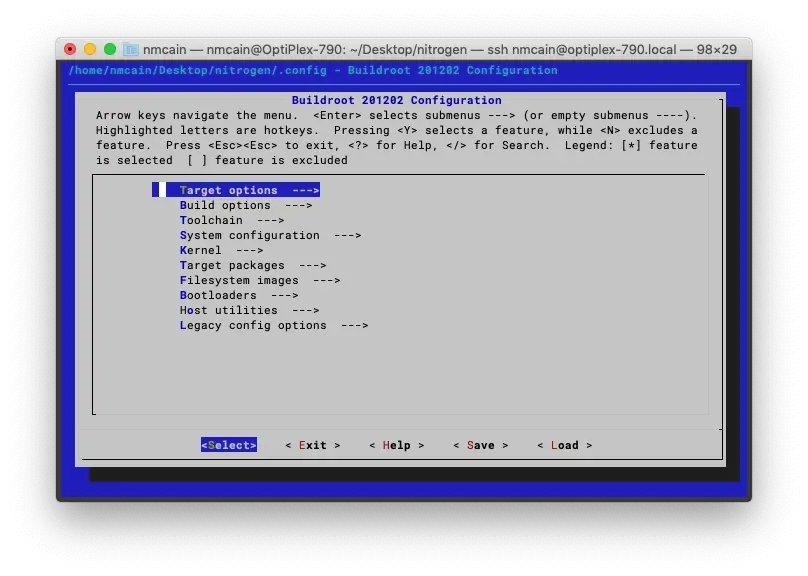
Task: Maximize the terminal with the green button
Action: 110,49
